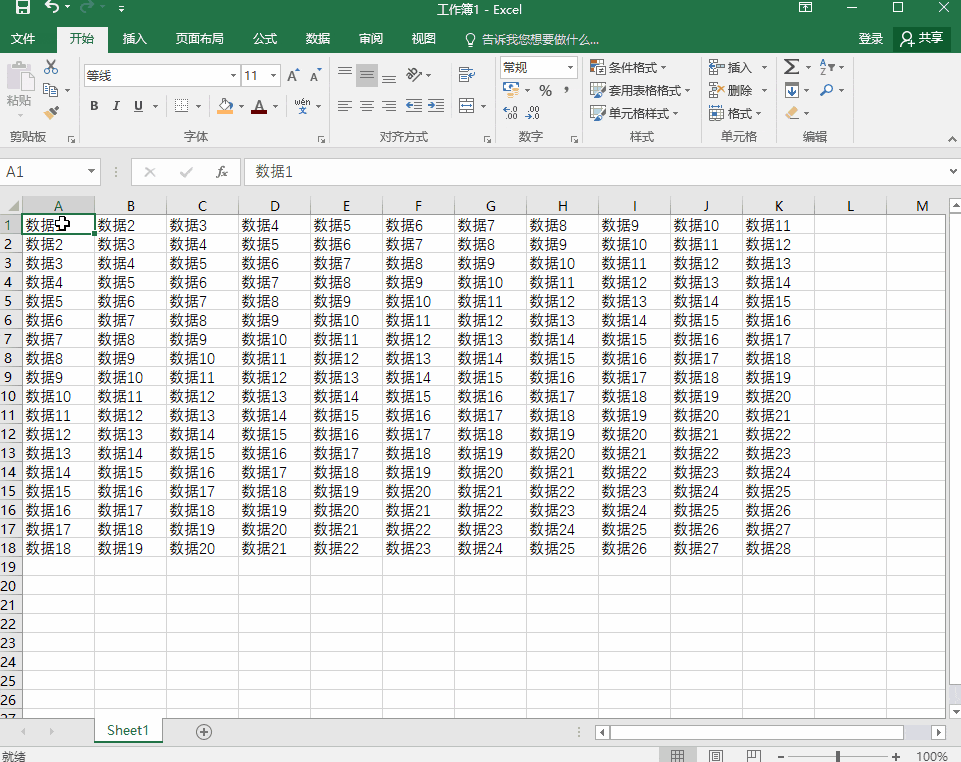Click the Wrap Text icon

click(467, 75)
